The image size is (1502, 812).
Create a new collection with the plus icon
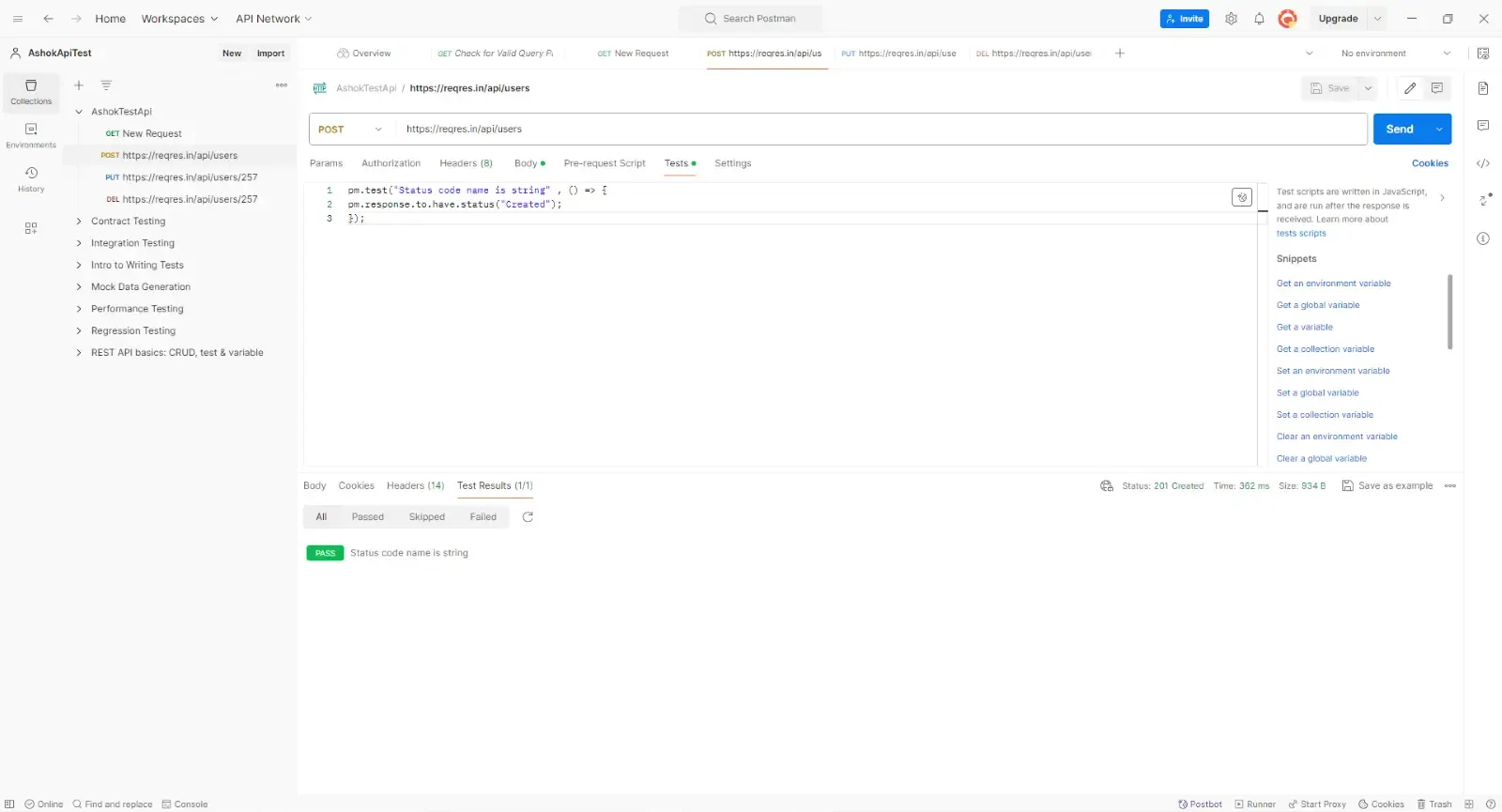click(79, 85)
